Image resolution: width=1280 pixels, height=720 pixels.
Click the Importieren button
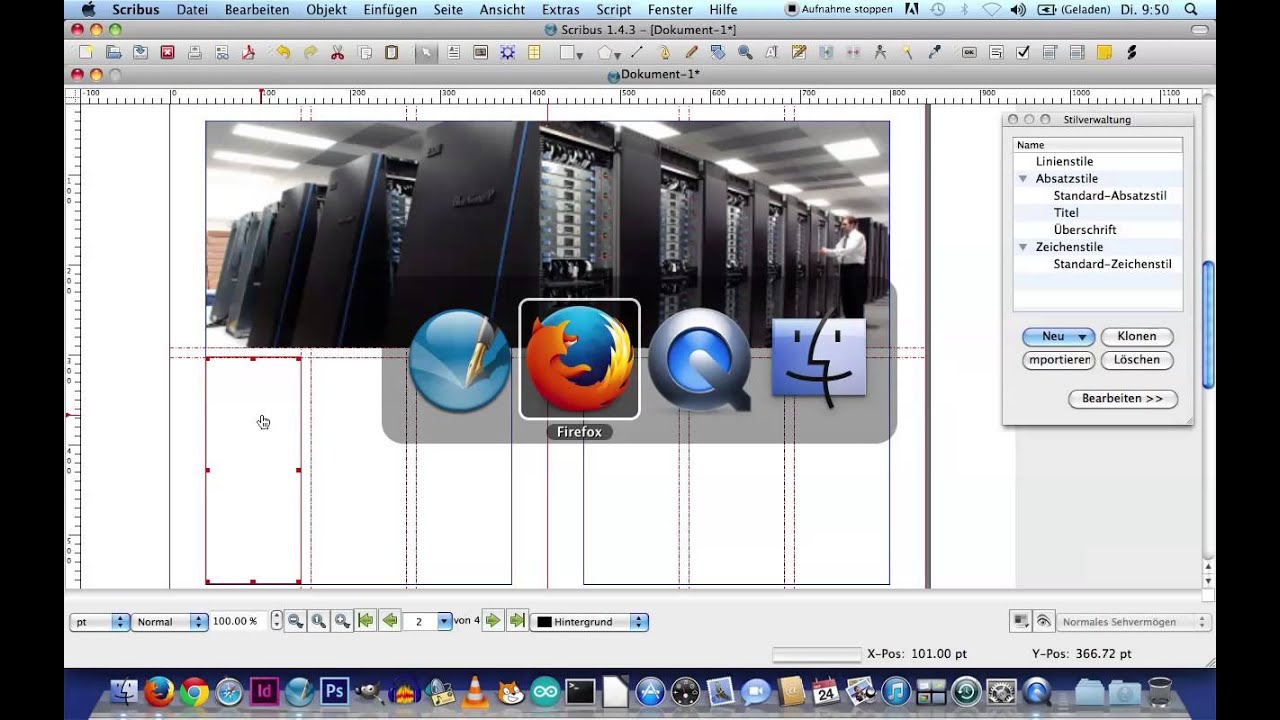coord(1059,360)
